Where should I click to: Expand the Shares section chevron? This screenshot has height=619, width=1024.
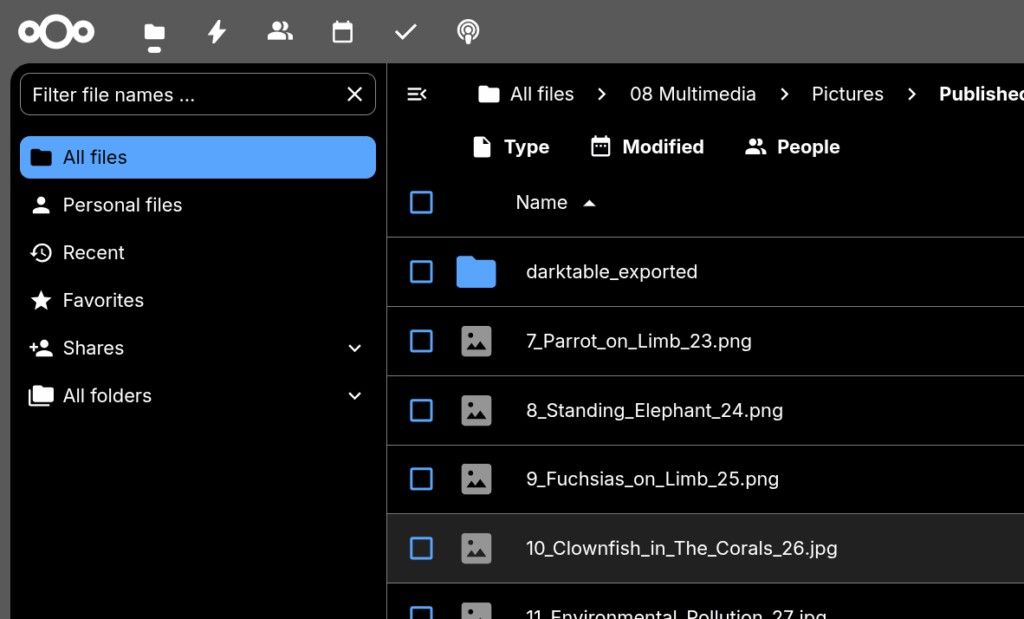coord(354,348)
